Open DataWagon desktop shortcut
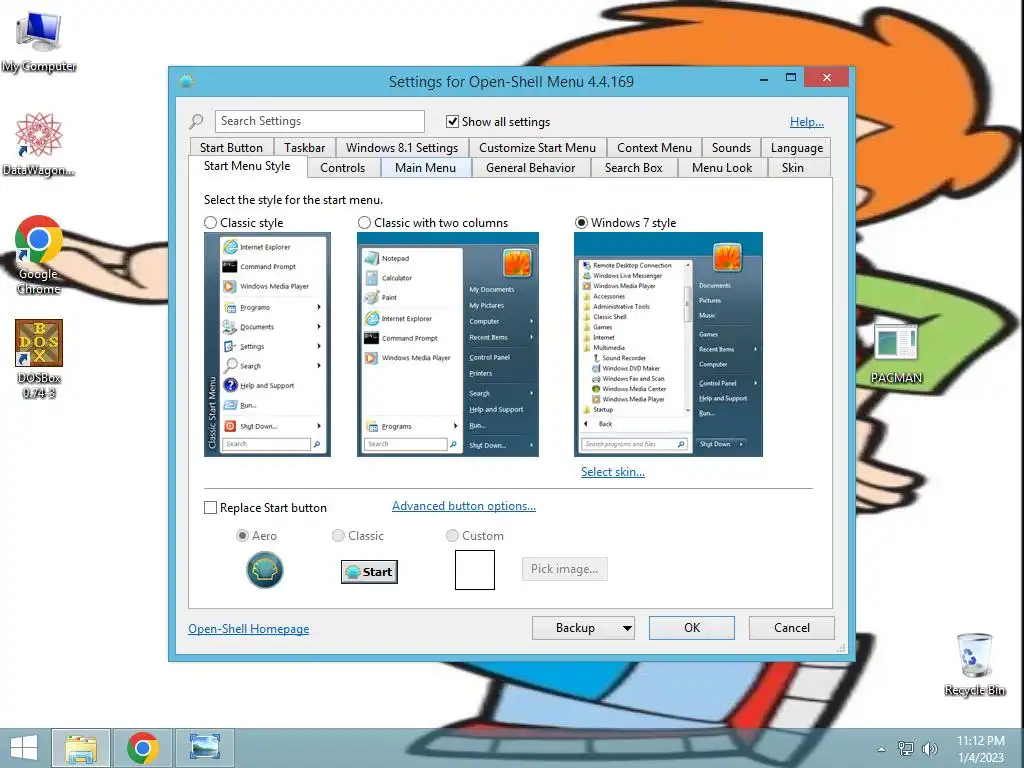The height and width of the screenshot is (768, 1024). coord(39,144)
